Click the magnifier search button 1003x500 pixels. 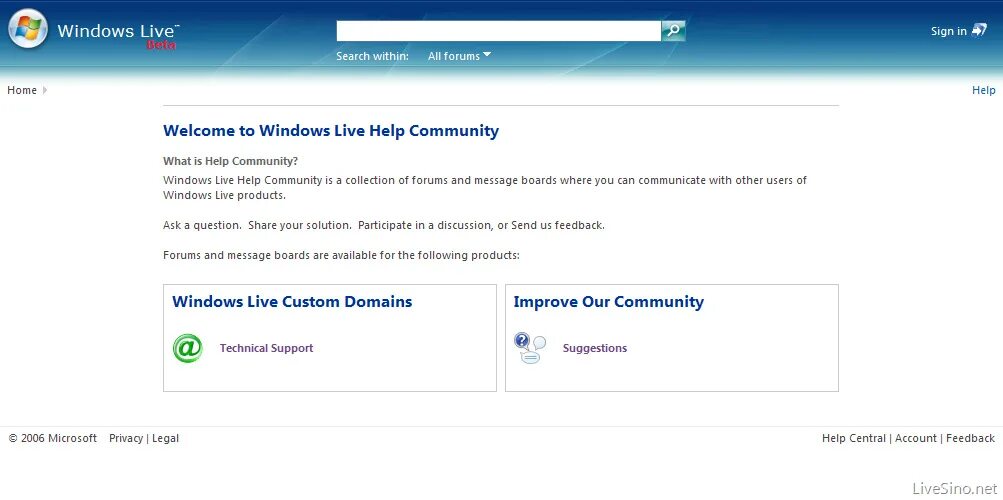673,31
